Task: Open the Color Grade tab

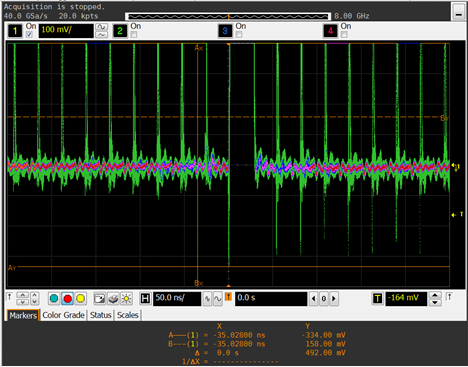Action: [63, 315]
